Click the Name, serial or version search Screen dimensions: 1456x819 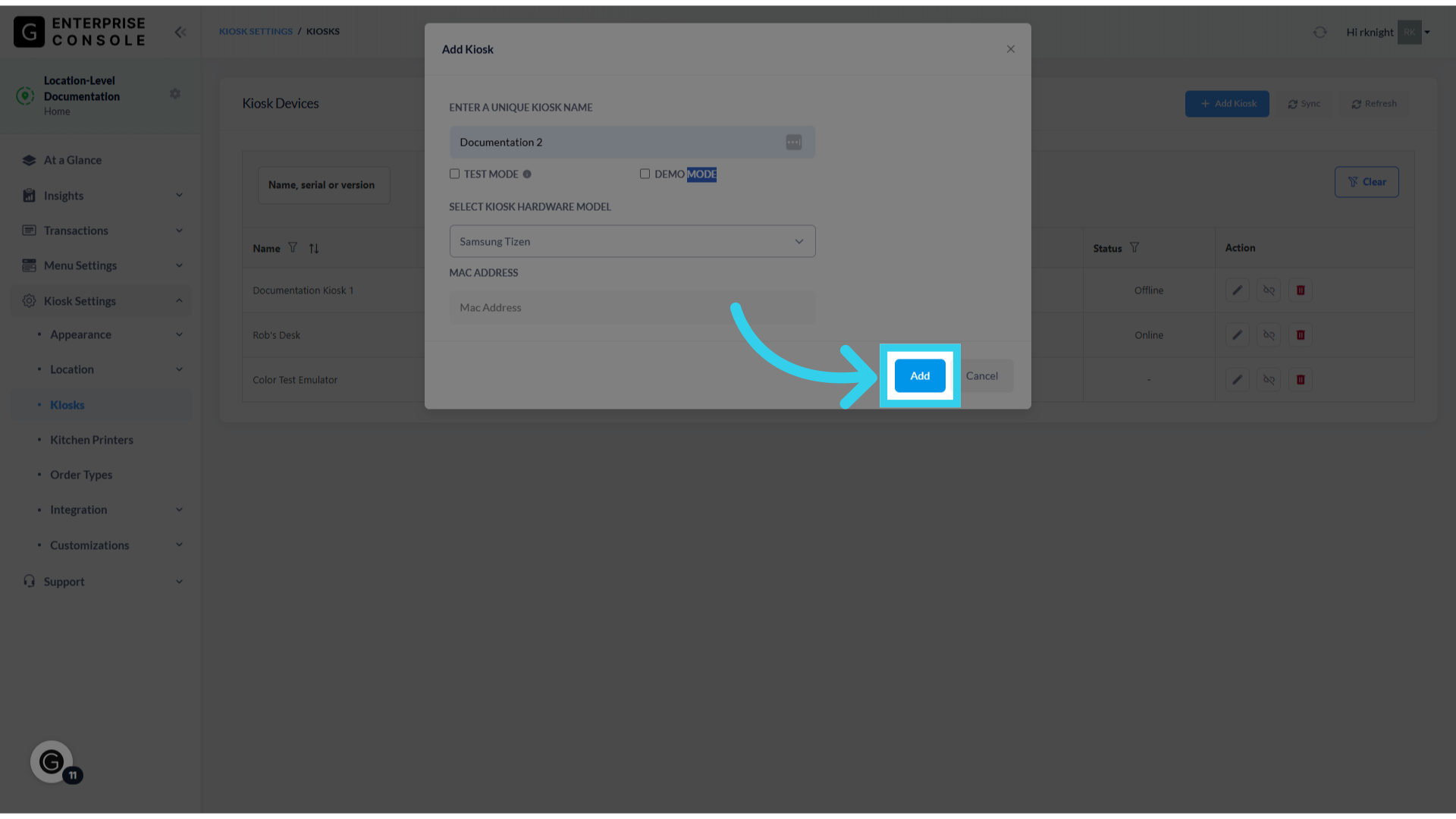point(324,185)
